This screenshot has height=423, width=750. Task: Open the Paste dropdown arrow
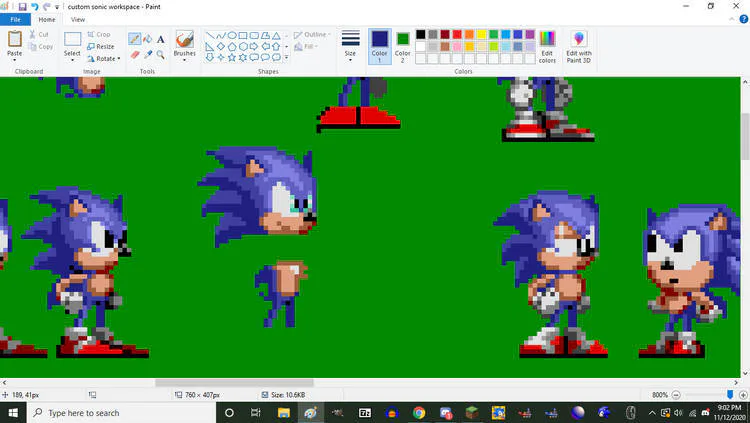(14, 60)
